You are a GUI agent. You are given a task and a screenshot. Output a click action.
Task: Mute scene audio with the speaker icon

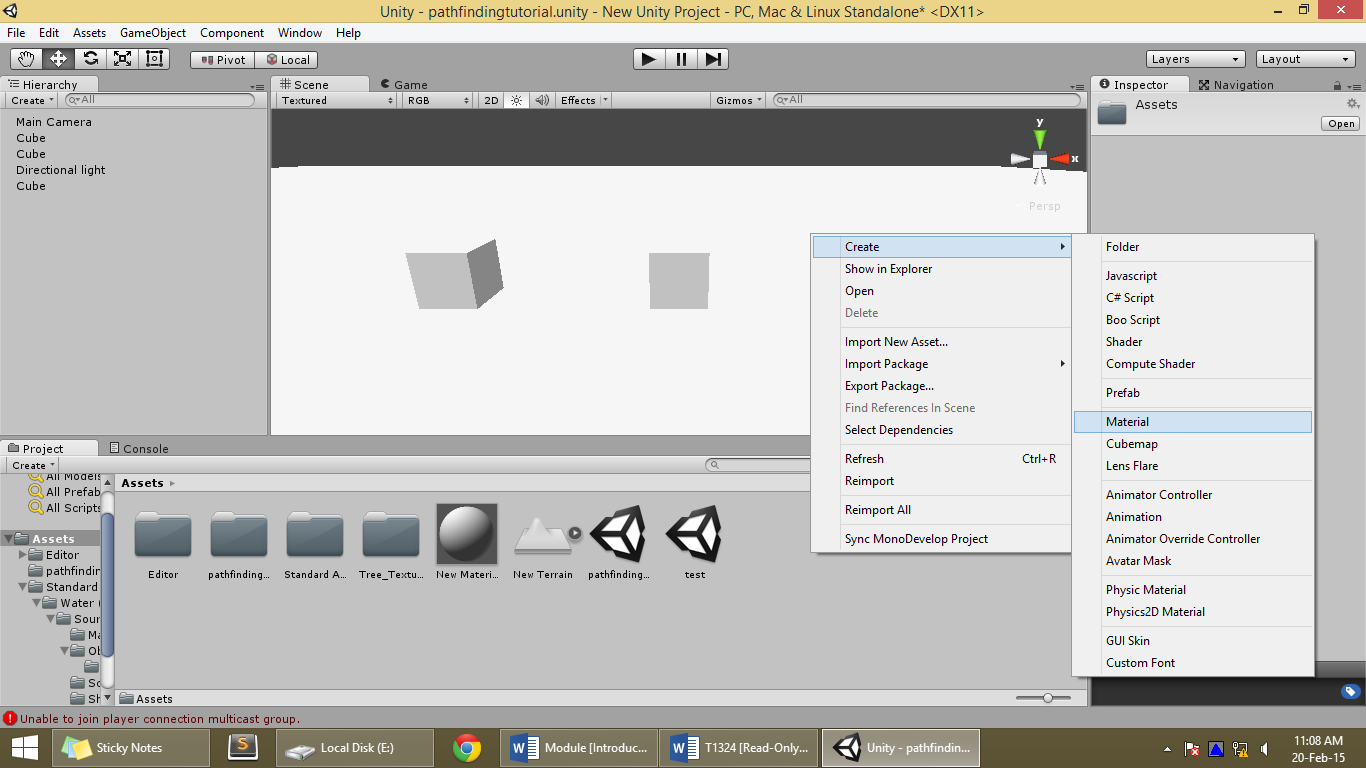click(x=541, y=100)
